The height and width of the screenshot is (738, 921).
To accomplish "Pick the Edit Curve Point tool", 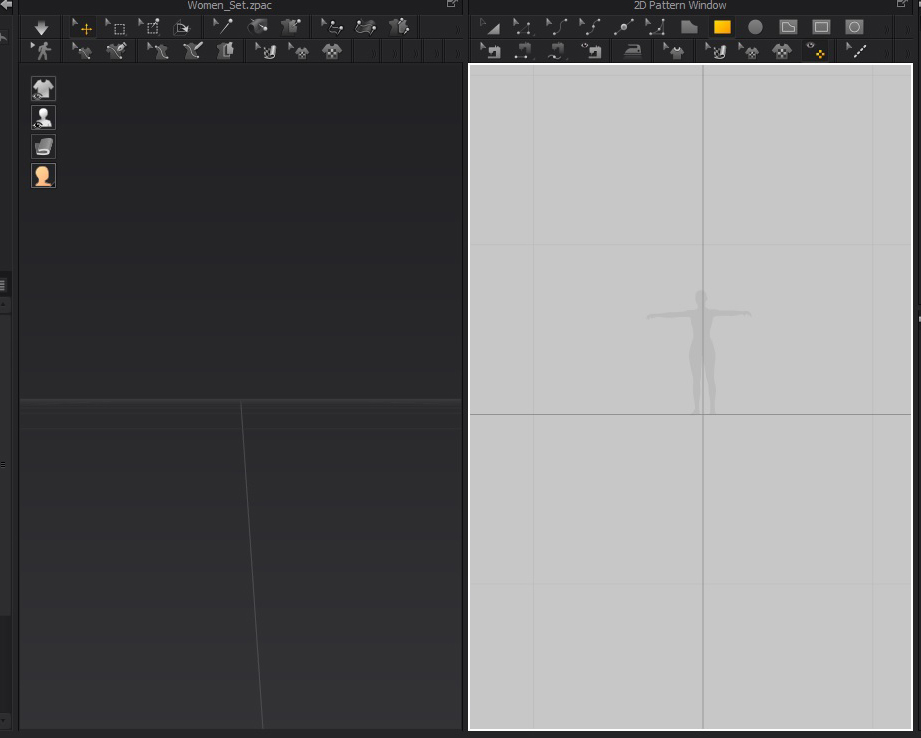I will point(589,27).
